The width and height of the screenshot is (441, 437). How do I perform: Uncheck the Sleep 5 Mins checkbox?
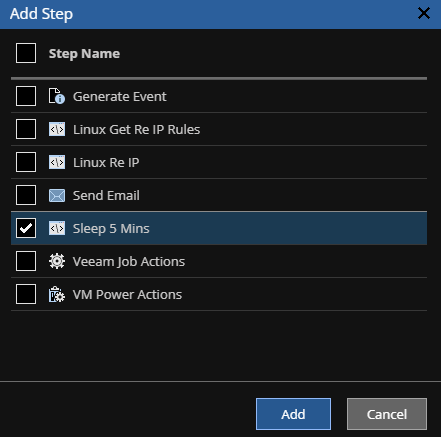click(x=26, y=228)
